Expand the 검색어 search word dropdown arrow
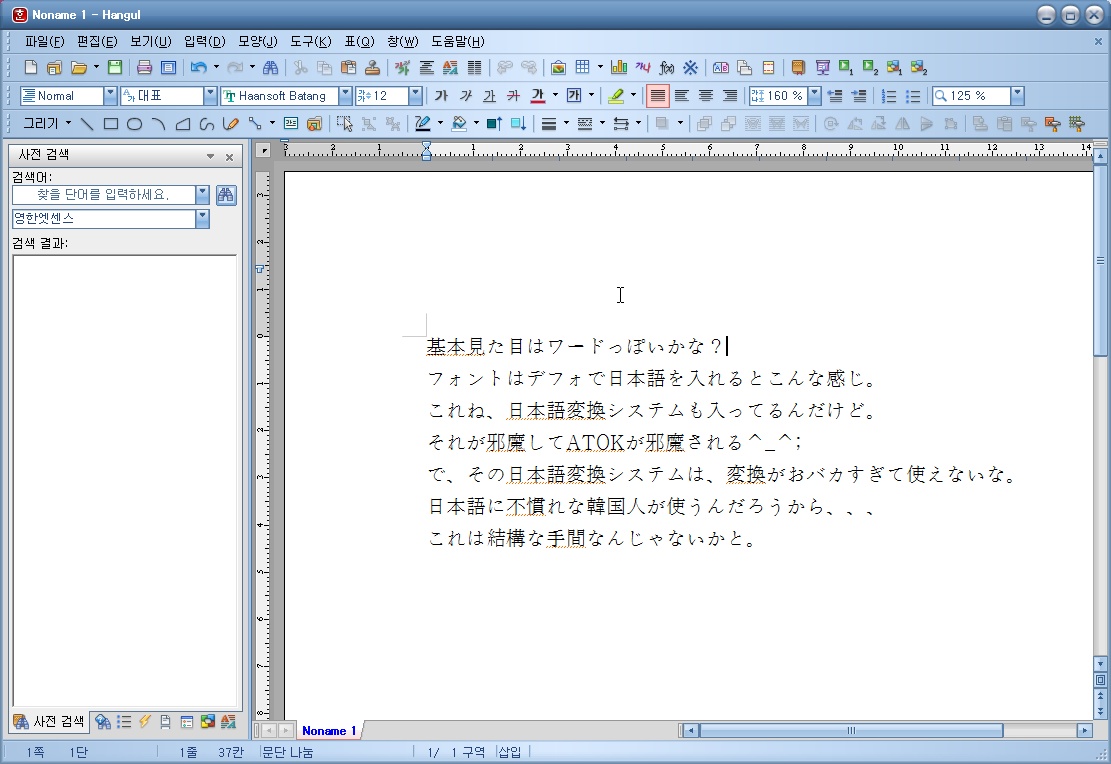Viewport: 1111px width, 764px height. [202, 194]
